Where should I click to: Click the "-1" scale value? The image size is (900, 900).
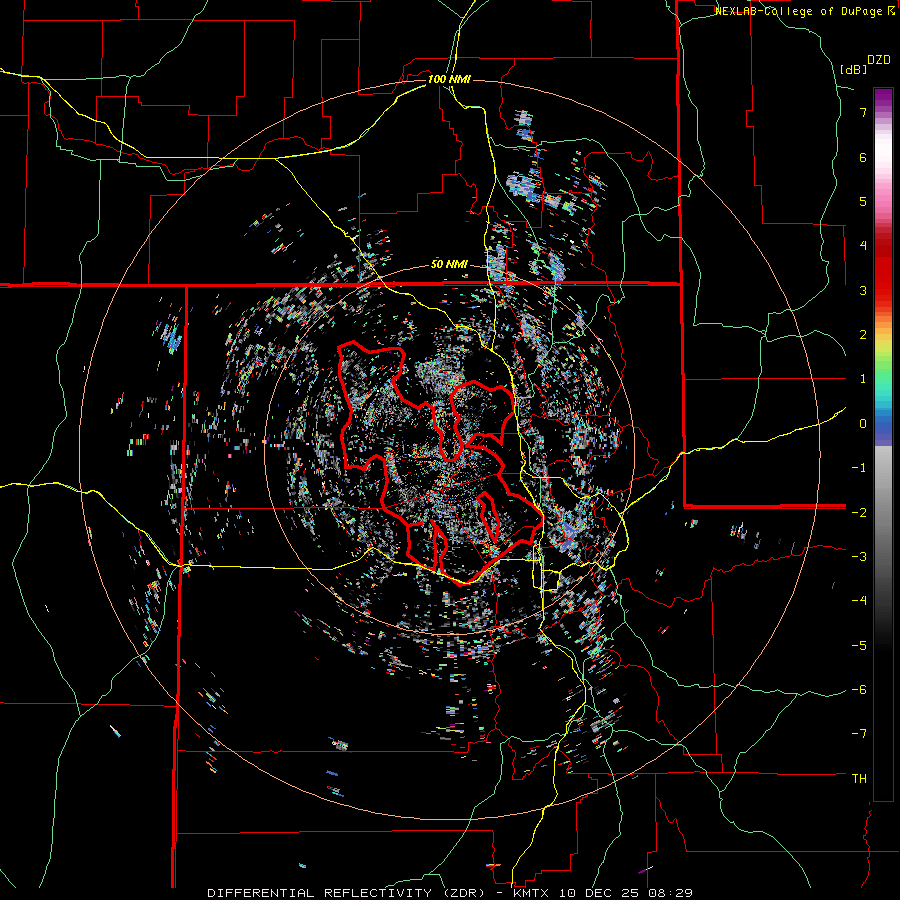(859, 468)
